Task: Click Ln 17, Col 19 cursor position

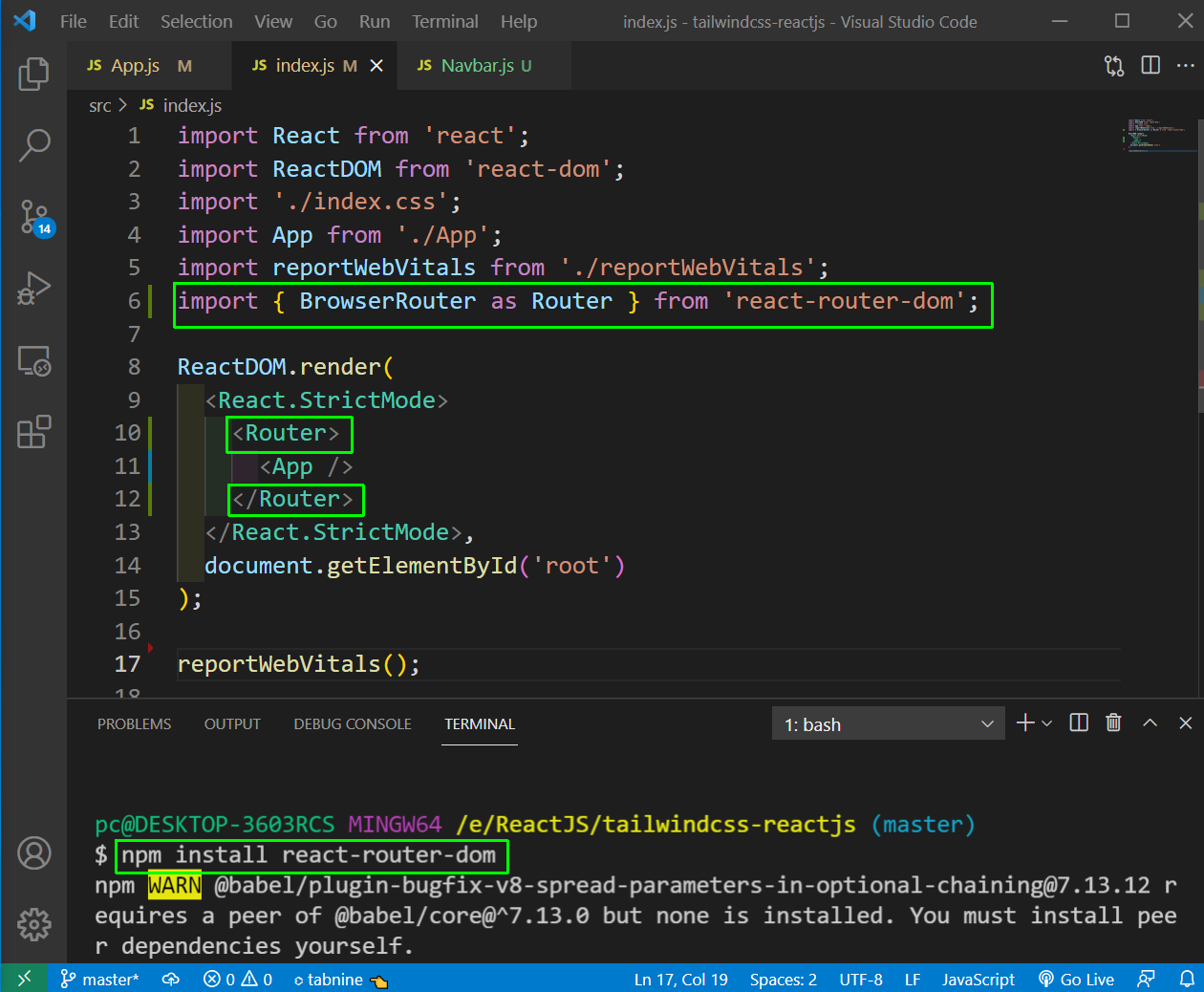Action: pyautogui.click(x=681, y=979)
